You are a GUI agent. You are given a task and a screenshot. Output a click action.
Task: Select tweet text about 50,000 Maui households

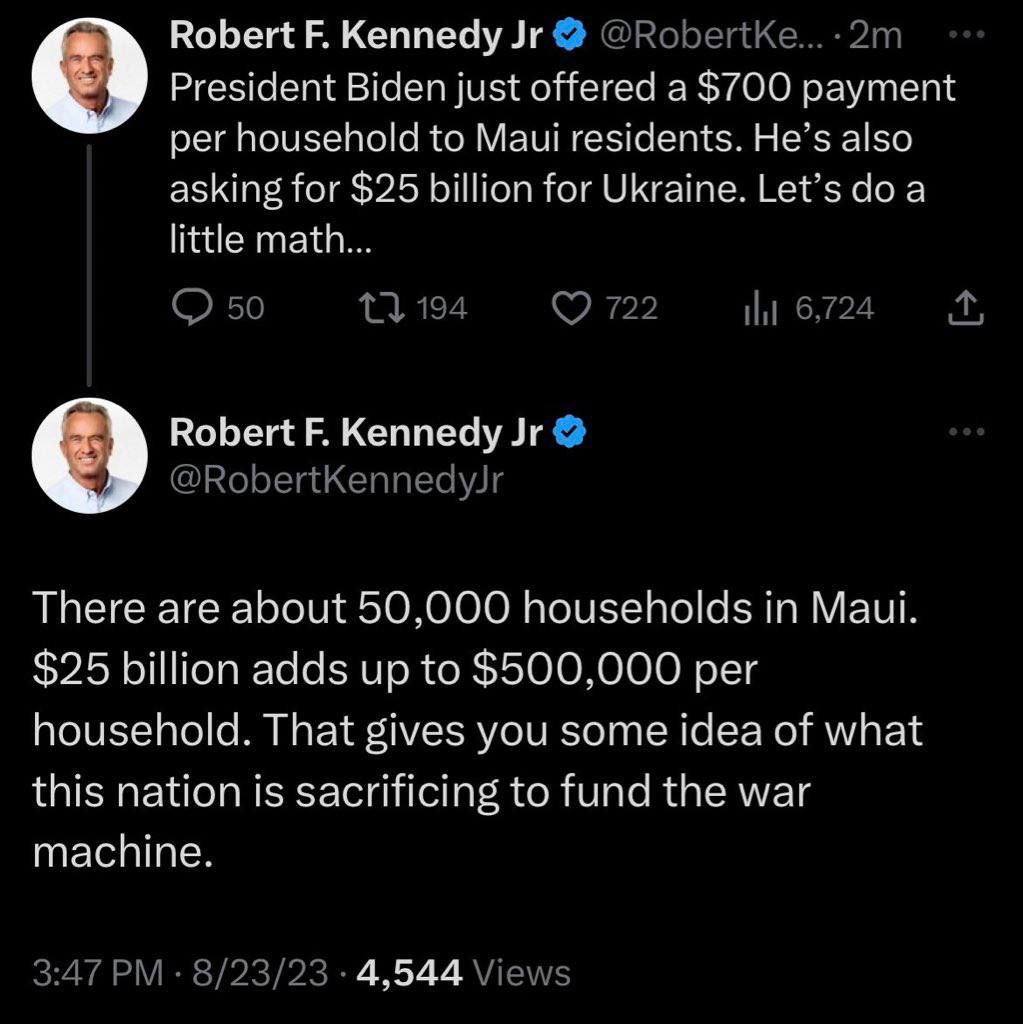(x=476, y=731)
